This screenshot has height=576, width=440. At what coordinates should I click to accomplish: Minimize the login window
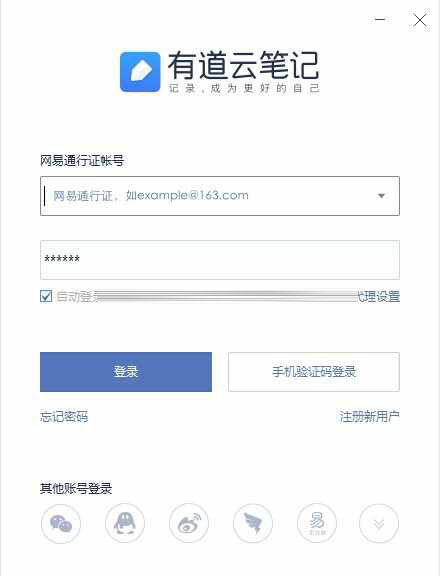380,19
